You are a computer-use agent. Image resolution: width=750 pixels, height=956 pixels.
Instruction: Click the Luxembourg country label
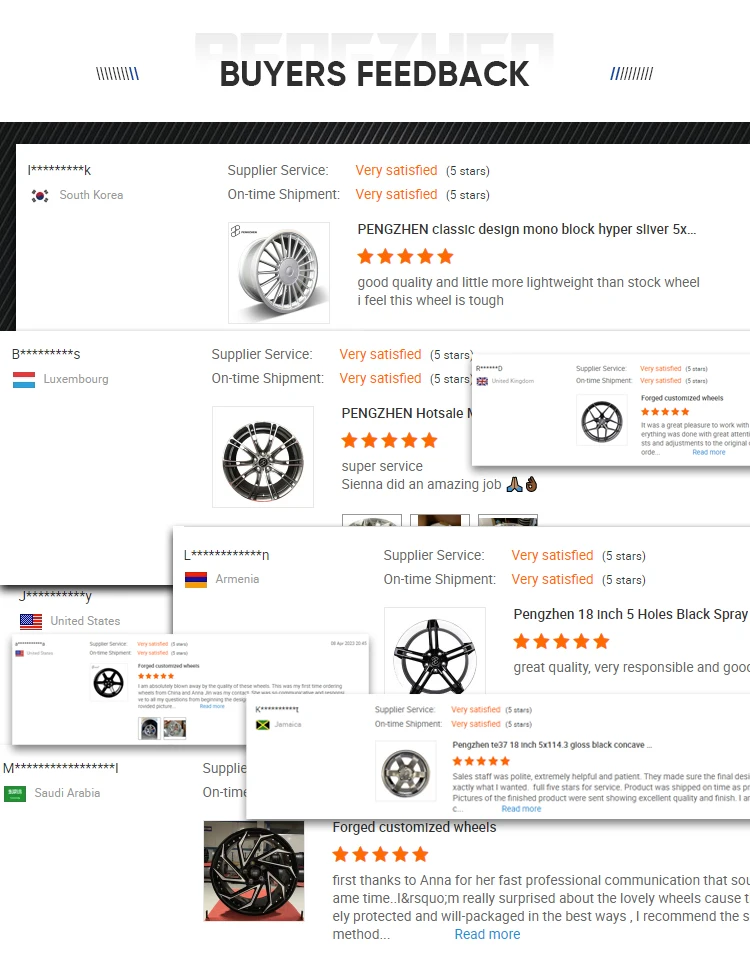pos(76,379)
